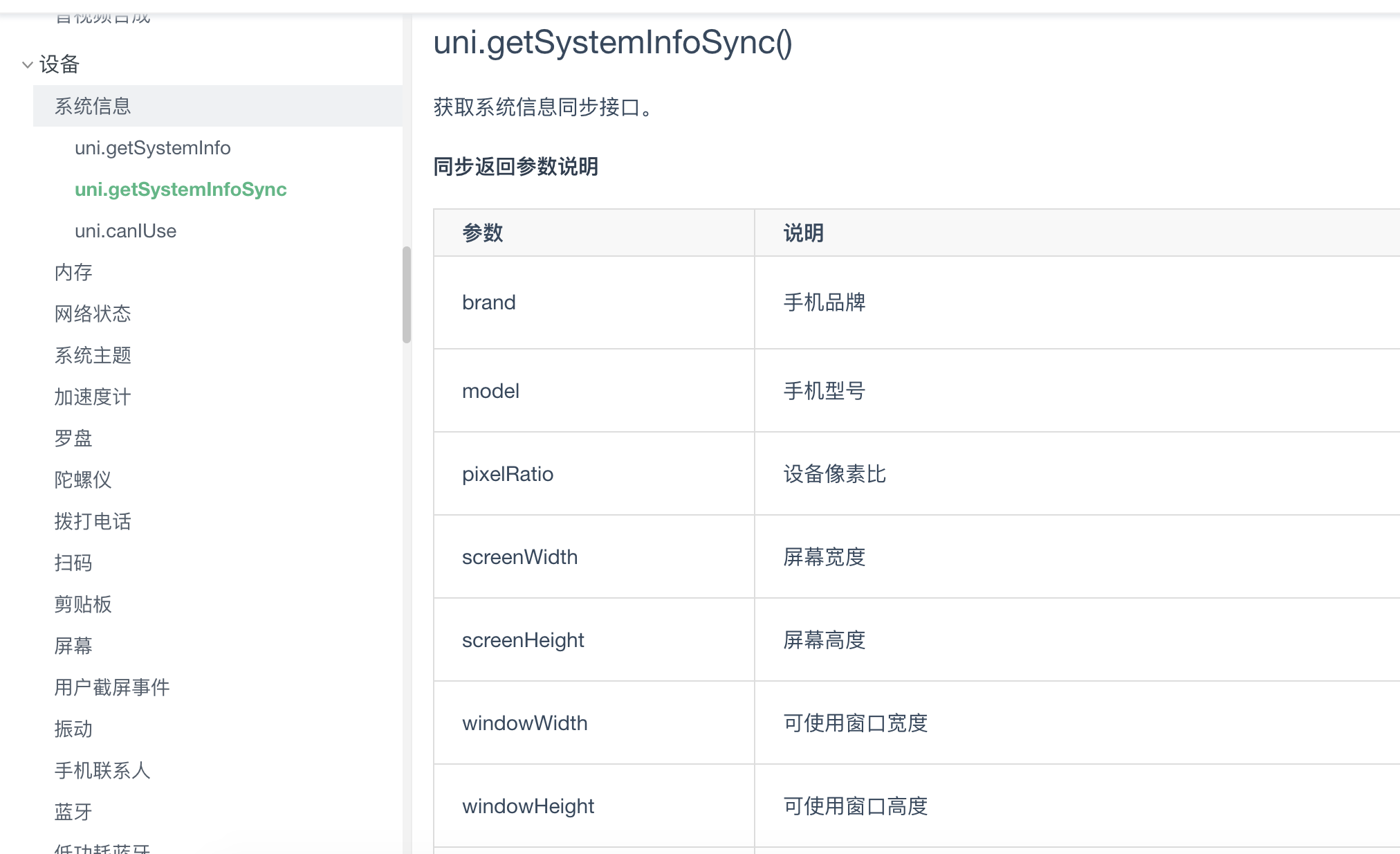Viewport: 1400px width, 854px height.
Task: Open the uni.getSystemInfoSync documentation link
Action: coord(181,189)
